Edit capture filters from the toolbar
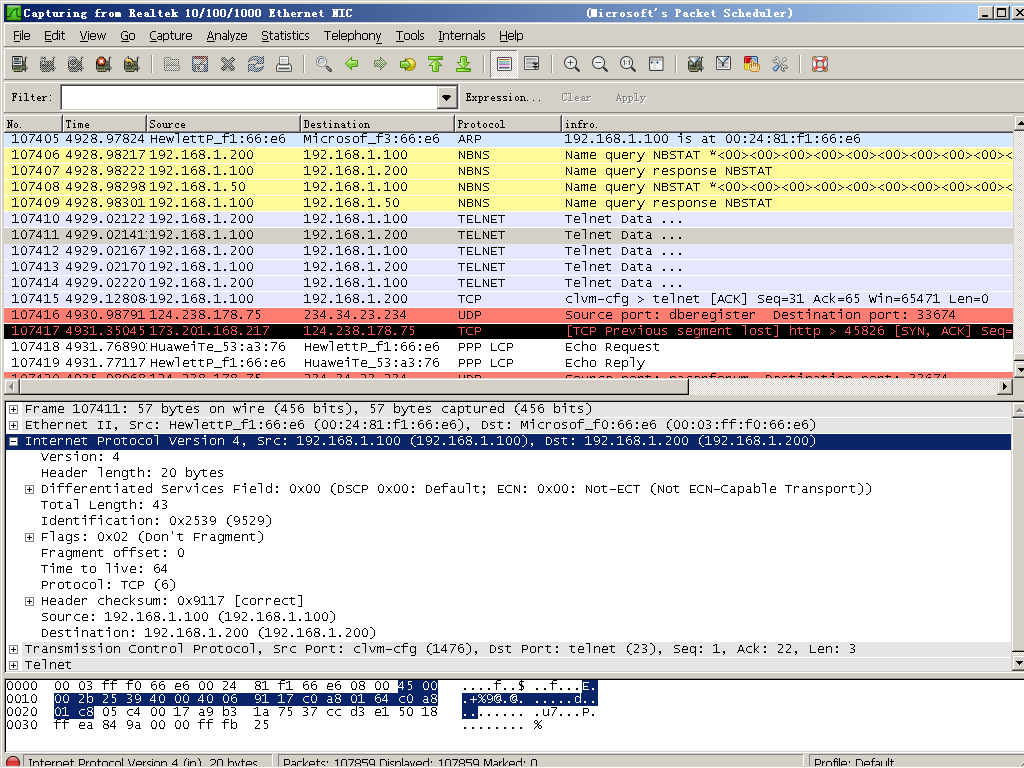The image size is (1024, 768). [696, 64]
